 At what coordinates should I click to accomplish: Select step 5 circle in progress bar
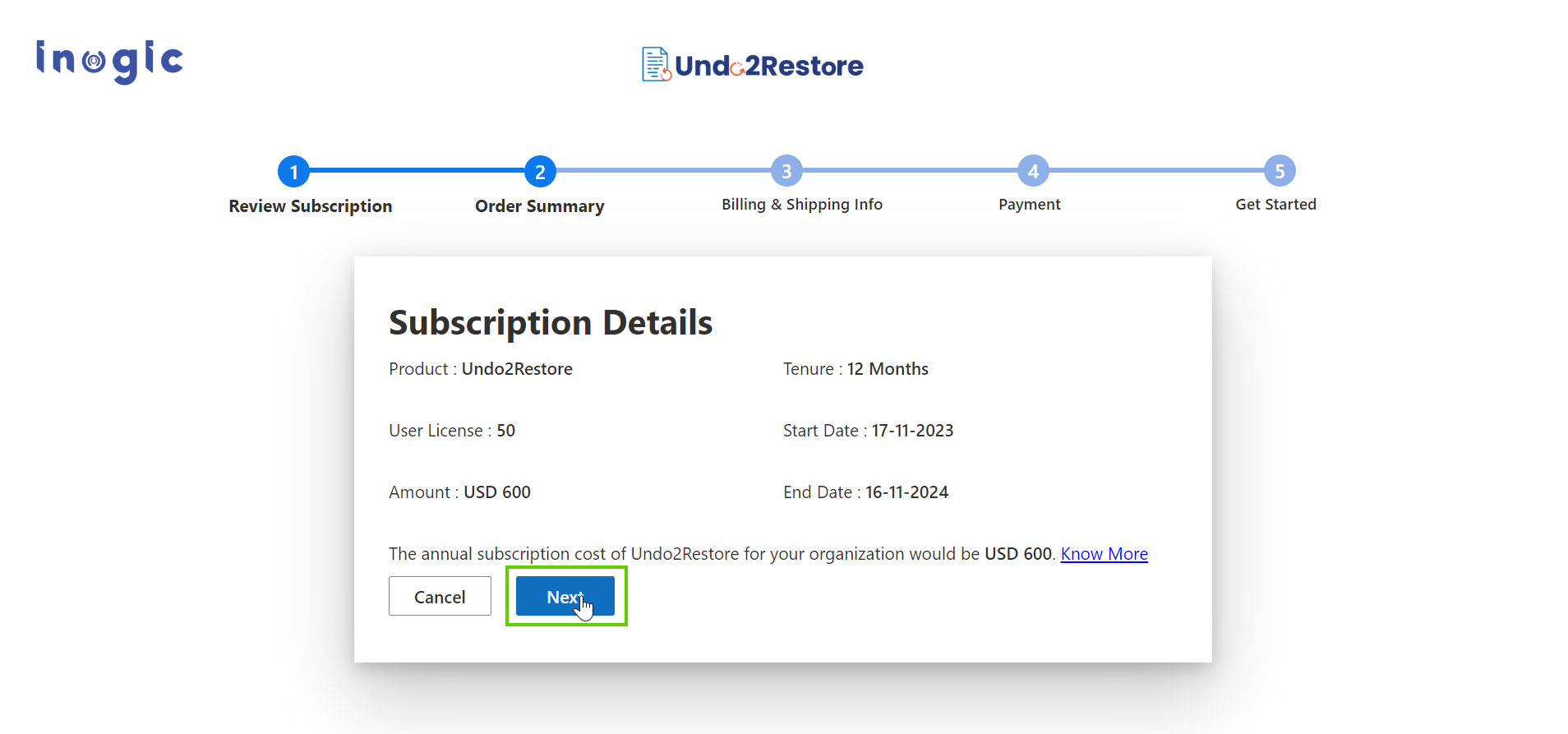[x=1280, y=172]
